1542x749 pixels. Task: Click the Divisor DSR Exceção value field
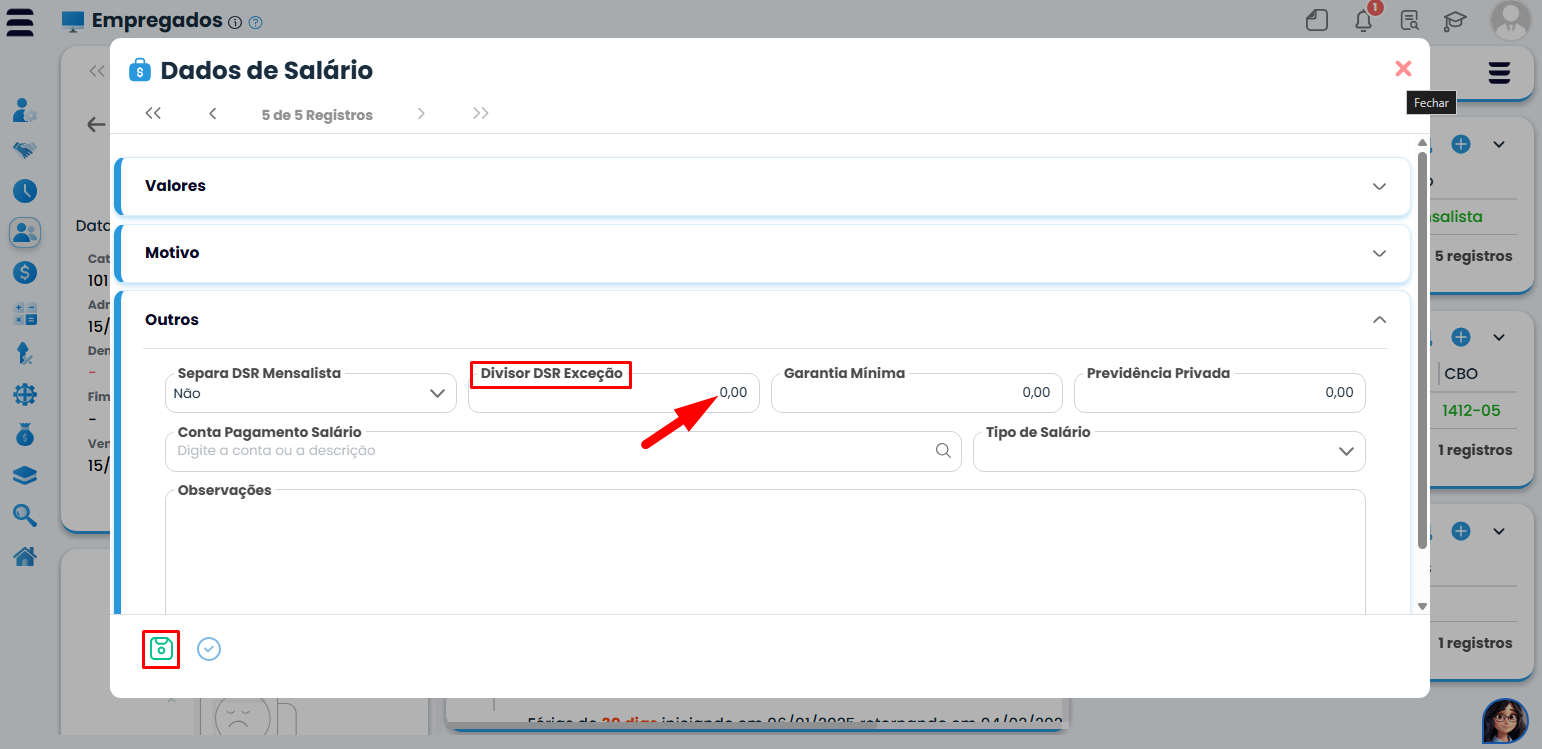(x=614, y=393)
